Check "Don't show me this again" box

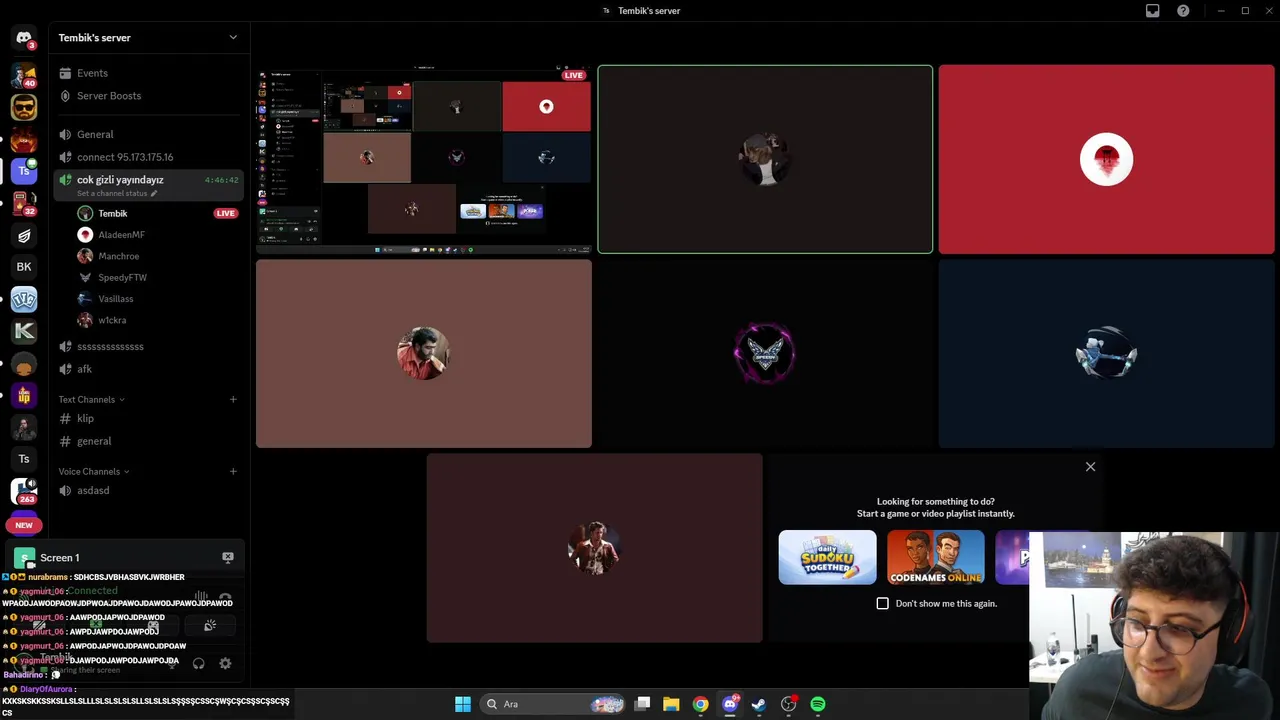pyautogui.click(x=882, y=604)
